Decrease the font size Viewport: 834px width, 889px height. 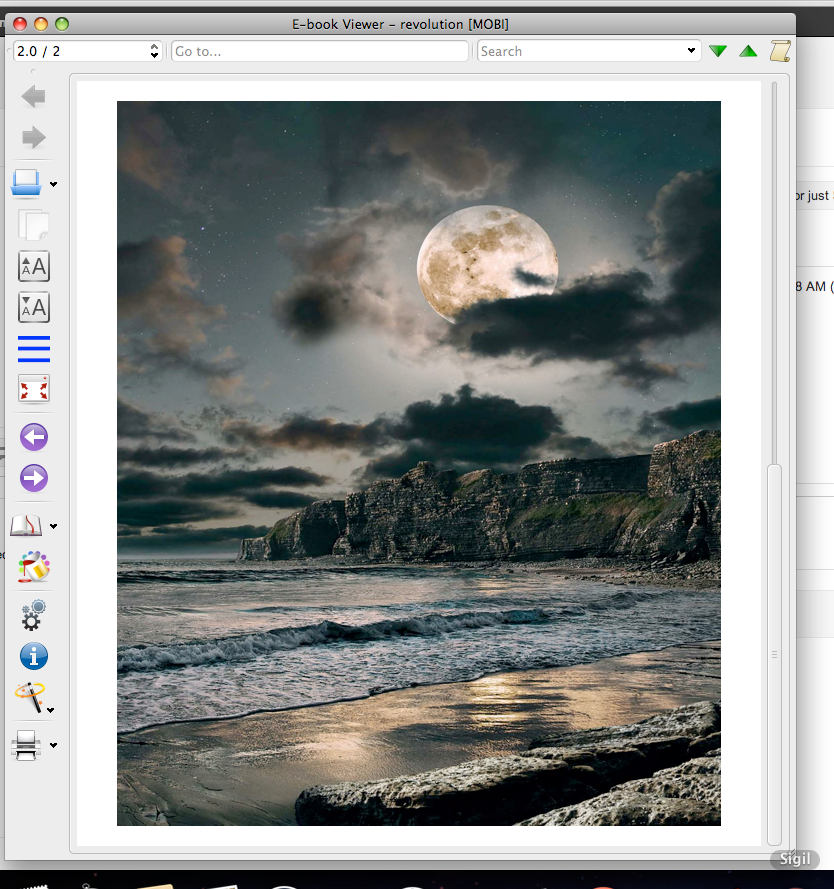33,307
